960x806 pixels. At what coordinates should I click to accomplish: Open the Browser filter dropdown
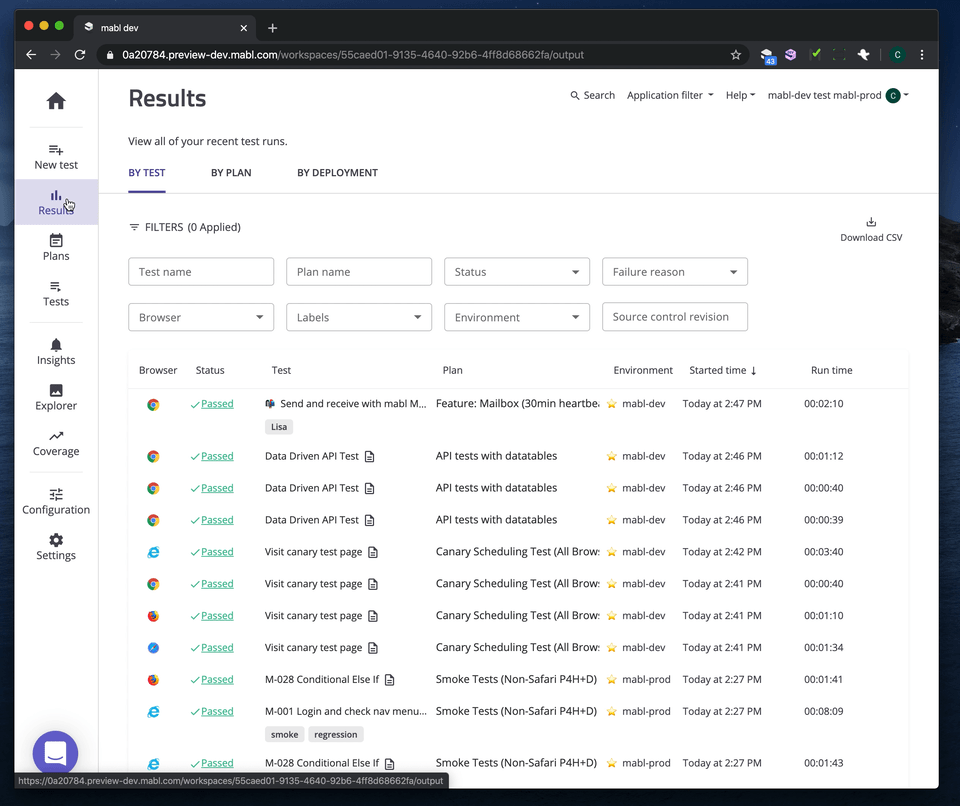pyautogui.click(x=201, y=317)
